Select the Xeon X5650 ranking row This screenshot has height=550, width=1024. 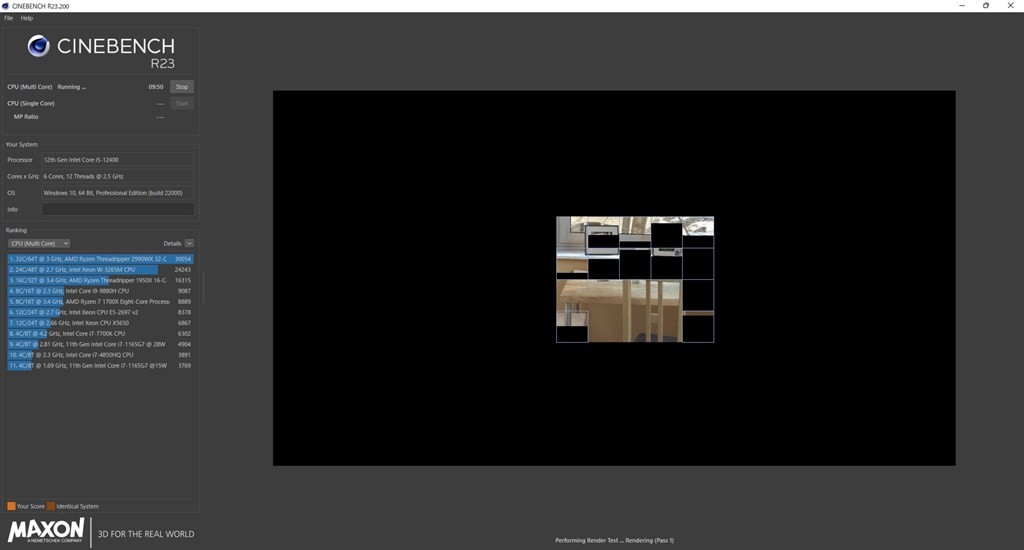[100, 323]
